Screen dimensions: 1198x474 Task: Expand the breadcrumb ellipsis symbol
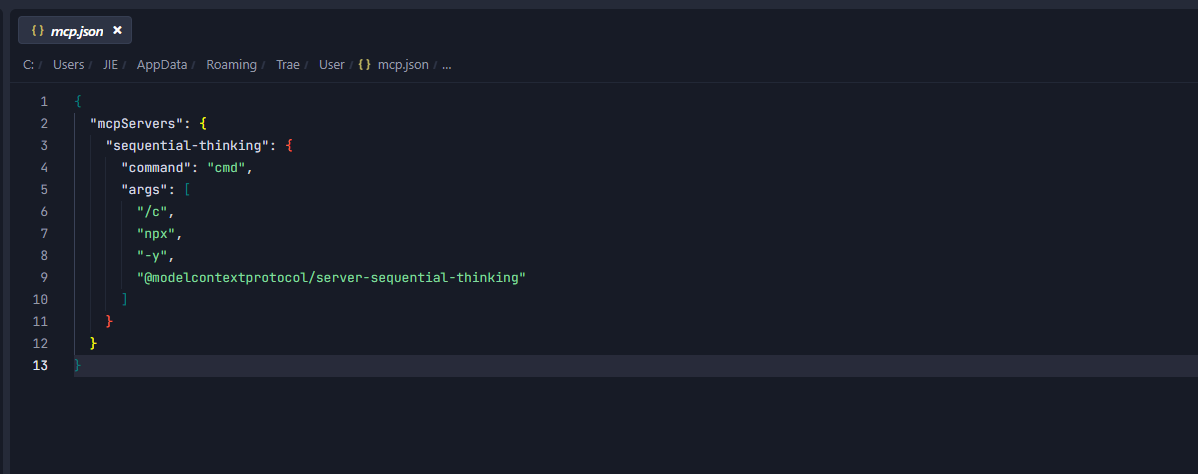coord(447,65)
